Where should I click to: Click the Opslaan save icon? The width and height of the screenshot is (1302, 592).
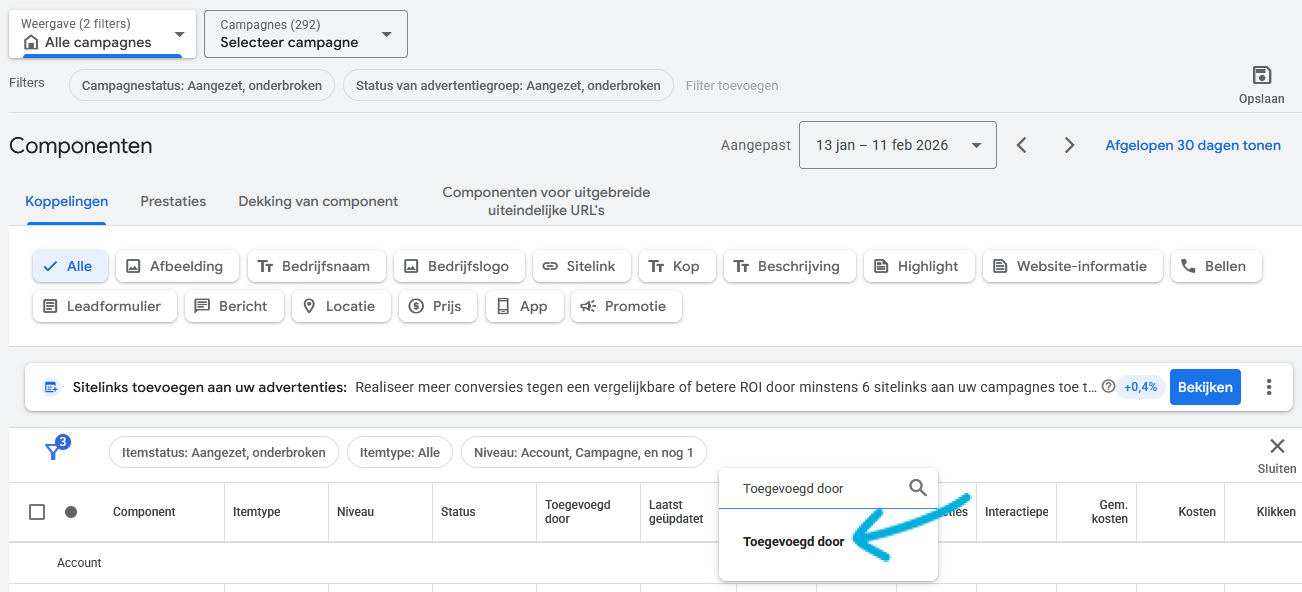click(1261, 76)
